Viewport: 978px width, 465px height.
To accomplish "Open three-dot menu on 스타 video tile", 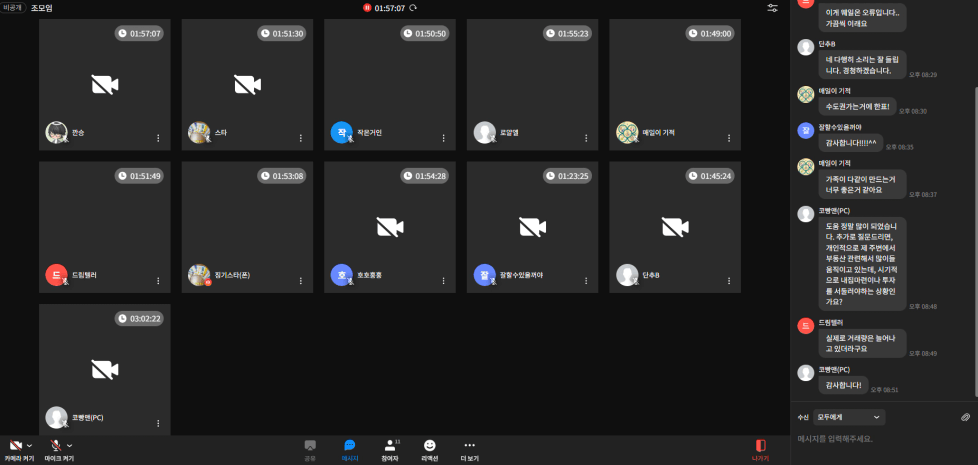I will click(x=300, y=138).
